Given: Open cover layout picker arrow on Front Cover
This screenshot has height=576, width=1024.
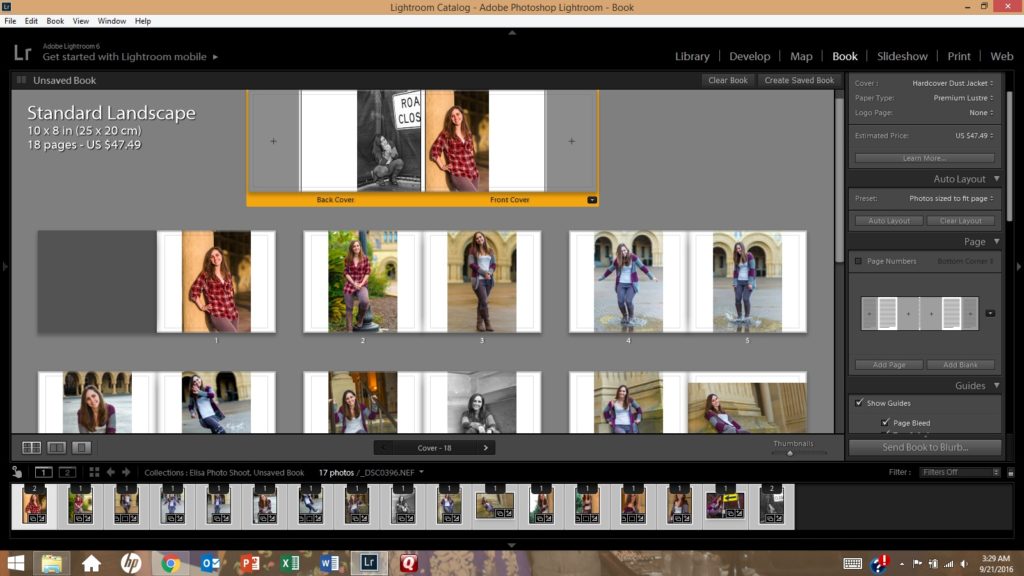Looking at the screenshot, I should pyautogui.click(x=592, y=200).
